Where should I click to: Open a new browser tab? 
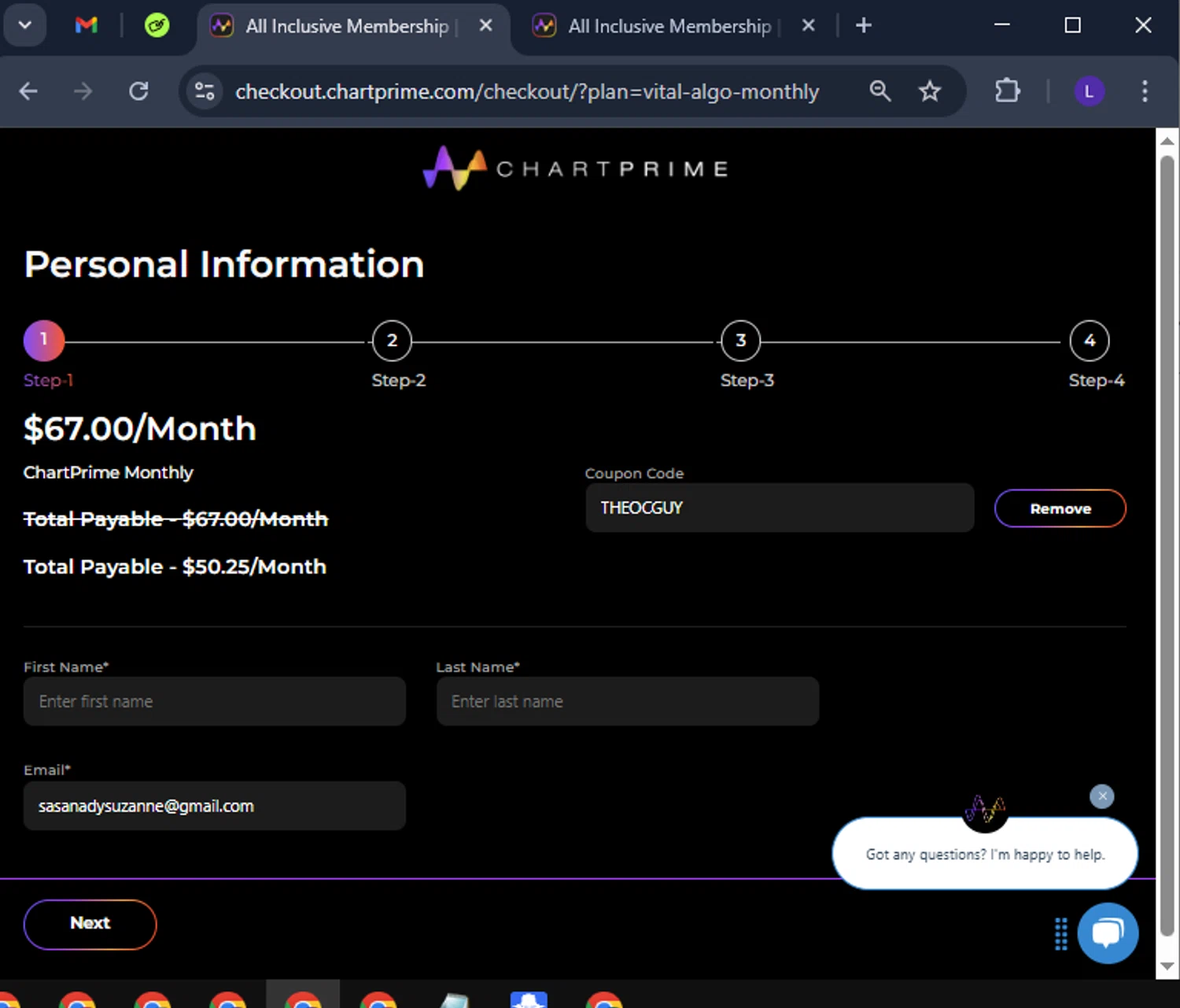click(864, 25)
